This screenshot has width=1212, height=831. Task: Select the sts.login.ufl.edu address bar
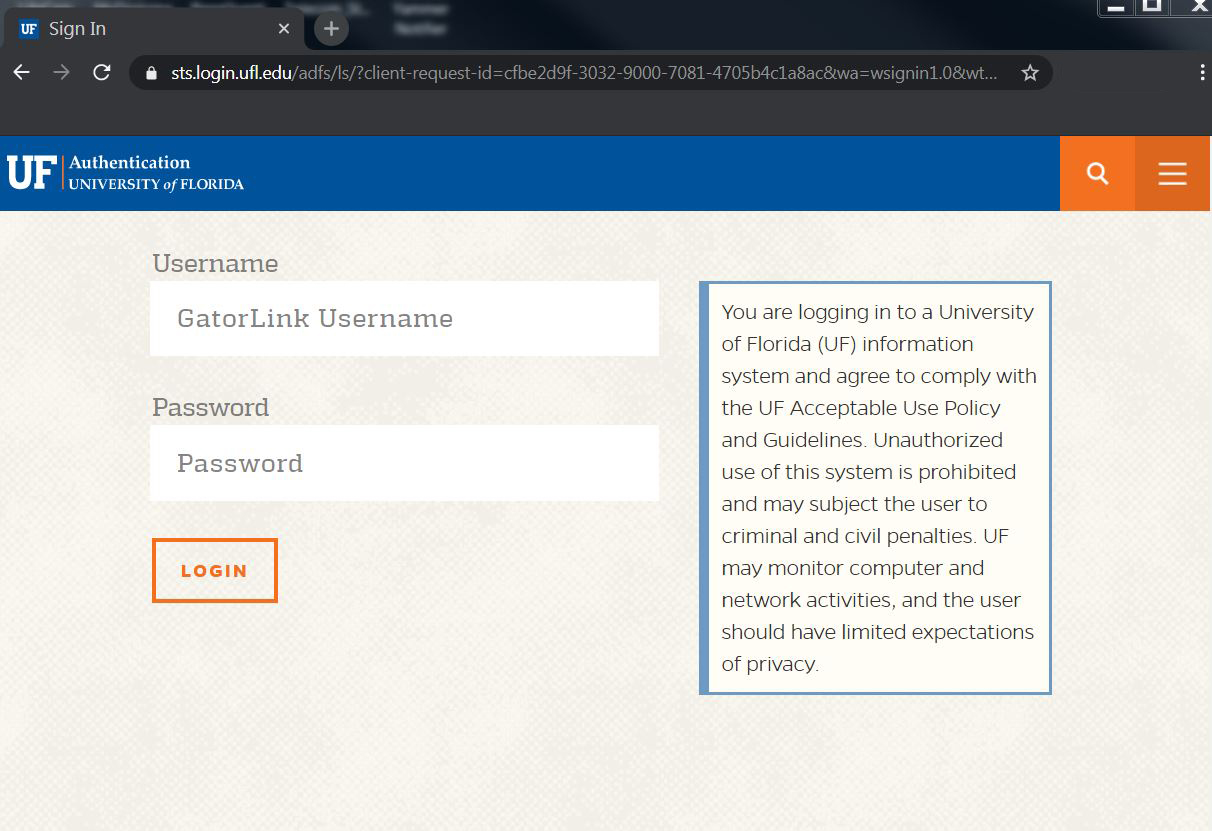(x=580, y=73)
